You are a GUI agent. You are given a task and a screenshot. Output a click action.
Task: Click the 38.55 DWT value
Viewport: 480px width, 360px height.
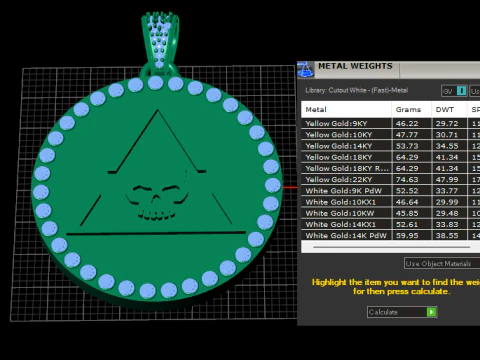[447, 236]
